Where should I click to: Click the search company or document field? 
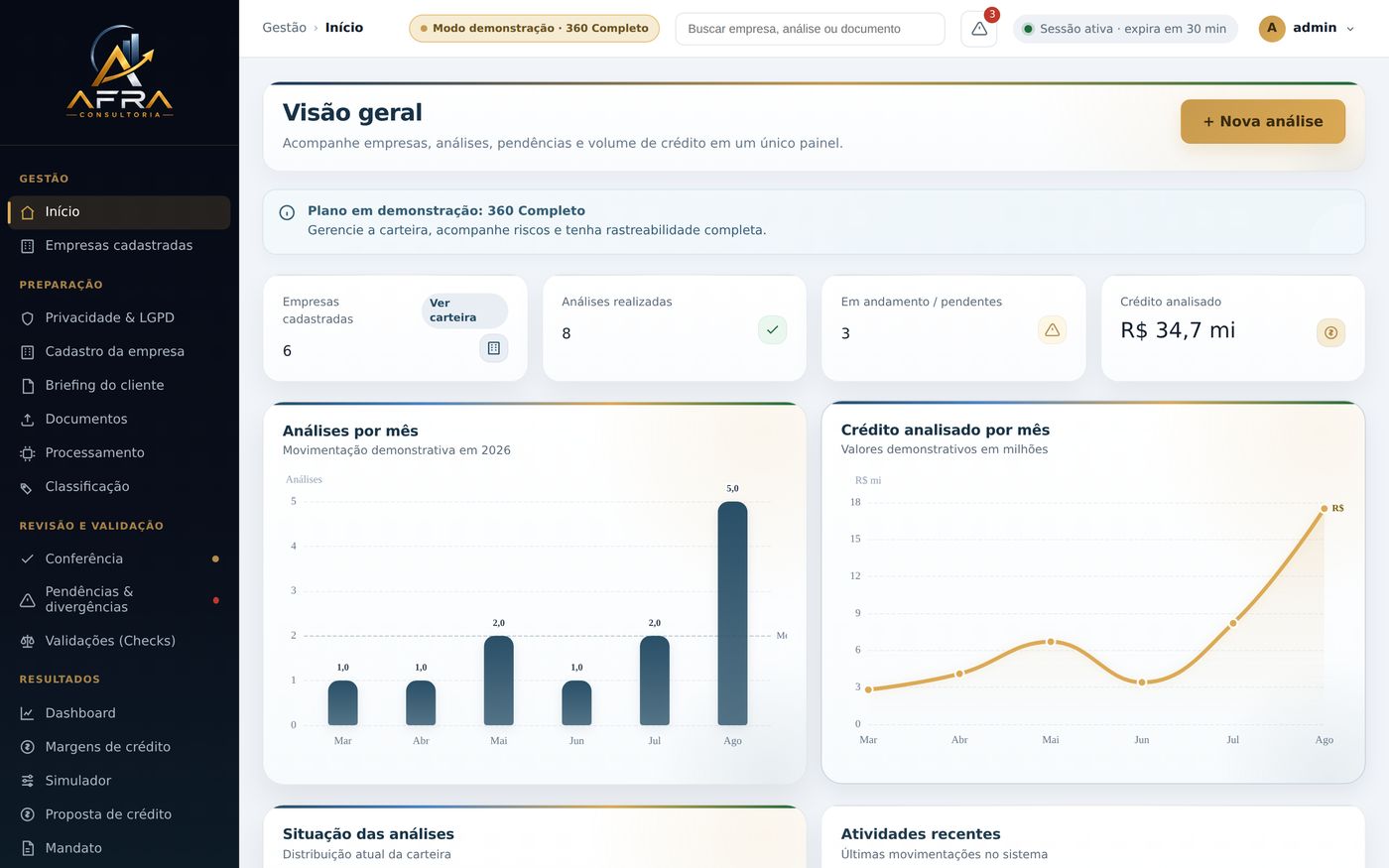pos(810,29)
